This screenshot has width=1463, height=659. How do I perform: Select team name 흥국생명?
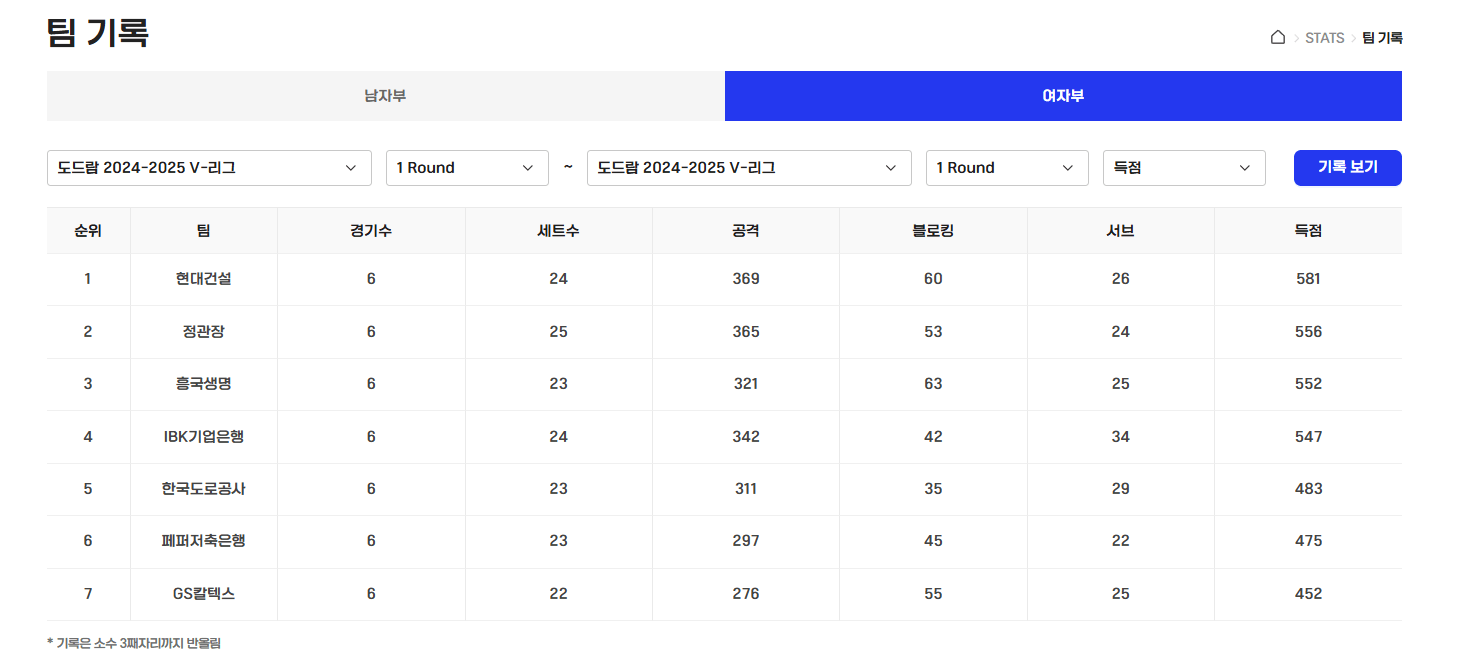pyautogui.click(x=203, y=384)
